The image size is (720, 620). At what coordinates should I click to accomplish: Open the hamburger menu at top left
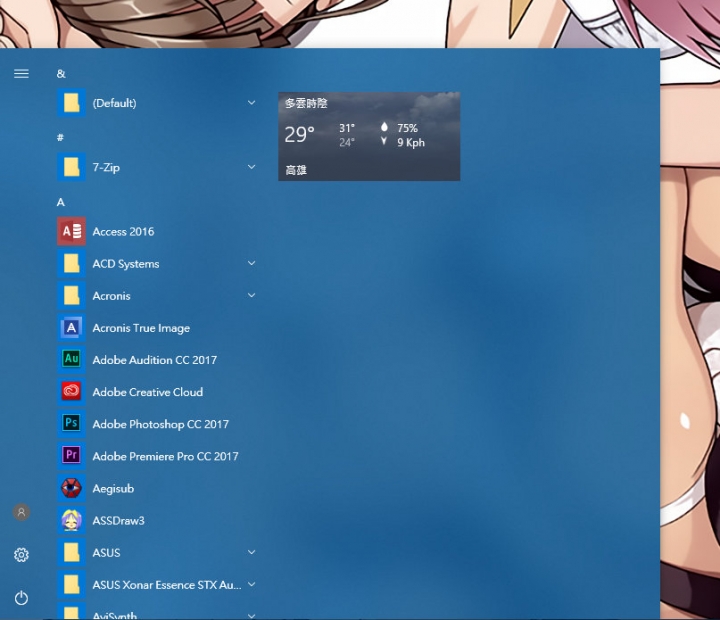[x=21, y=73]
